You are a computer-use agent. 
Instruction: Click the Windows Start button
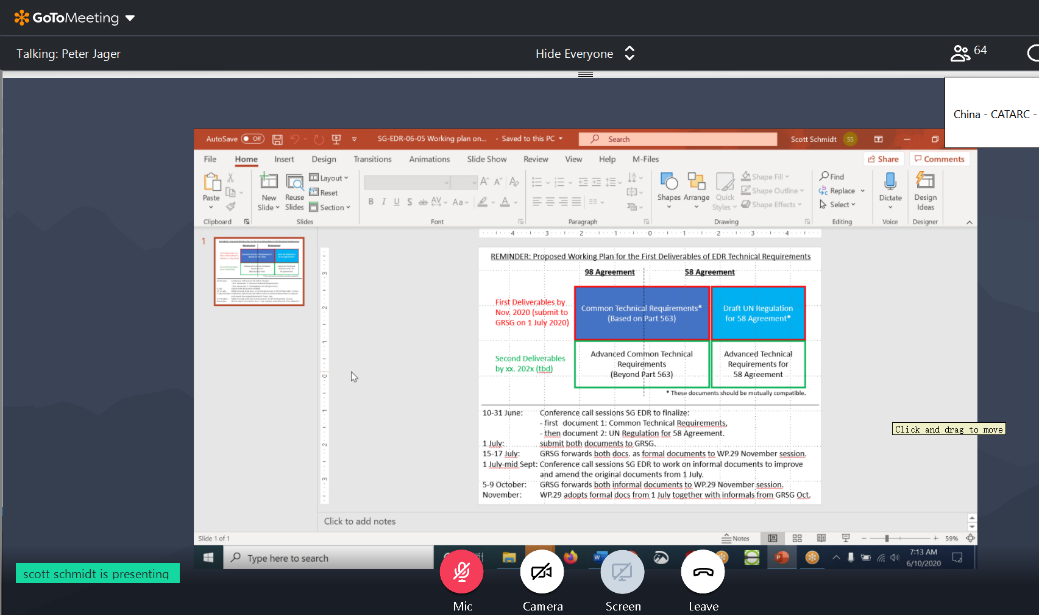coord(208,557)
